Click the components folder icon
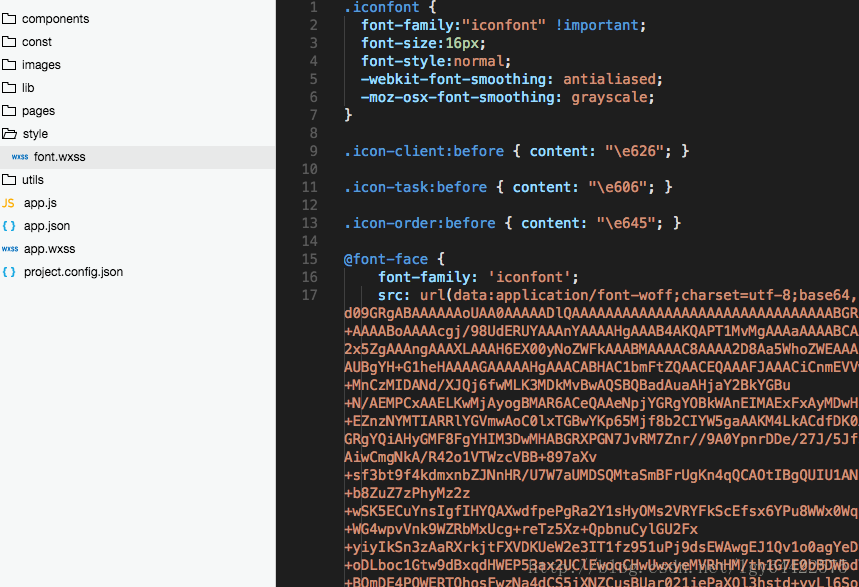 [9, 19]
